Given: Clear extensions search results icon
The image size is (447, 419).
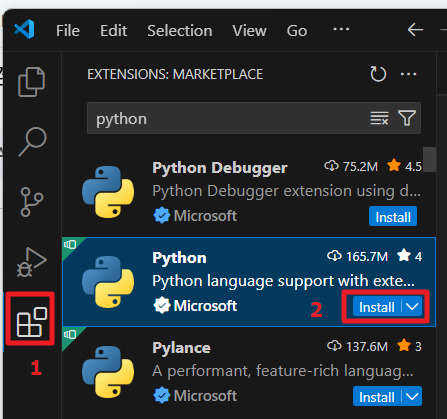Looking at the screenshot, I should coord(379,118).
